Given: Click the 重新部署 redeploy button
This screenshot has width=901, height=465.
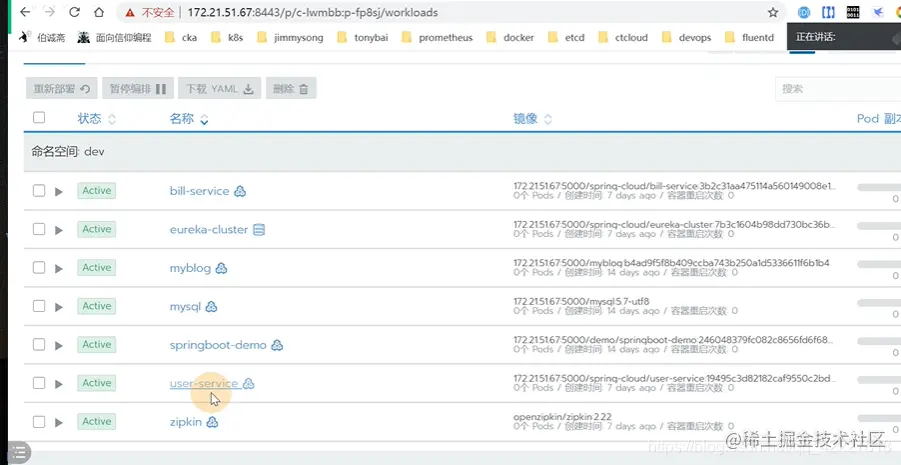Looking at the screenshot, I should [61, 89].
